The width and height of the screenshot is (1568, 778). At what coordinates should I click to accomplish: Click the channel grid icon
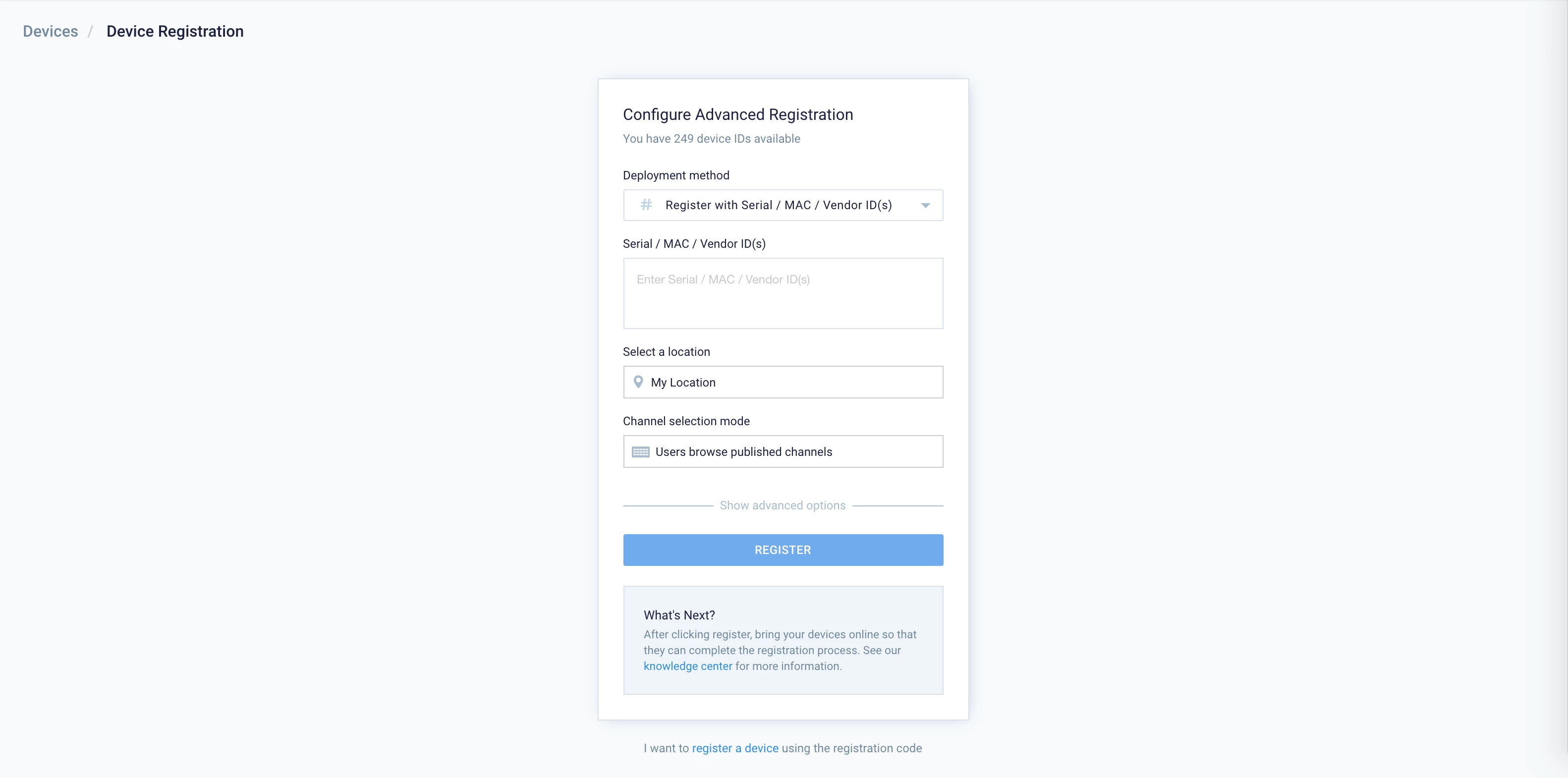[640, 452]
